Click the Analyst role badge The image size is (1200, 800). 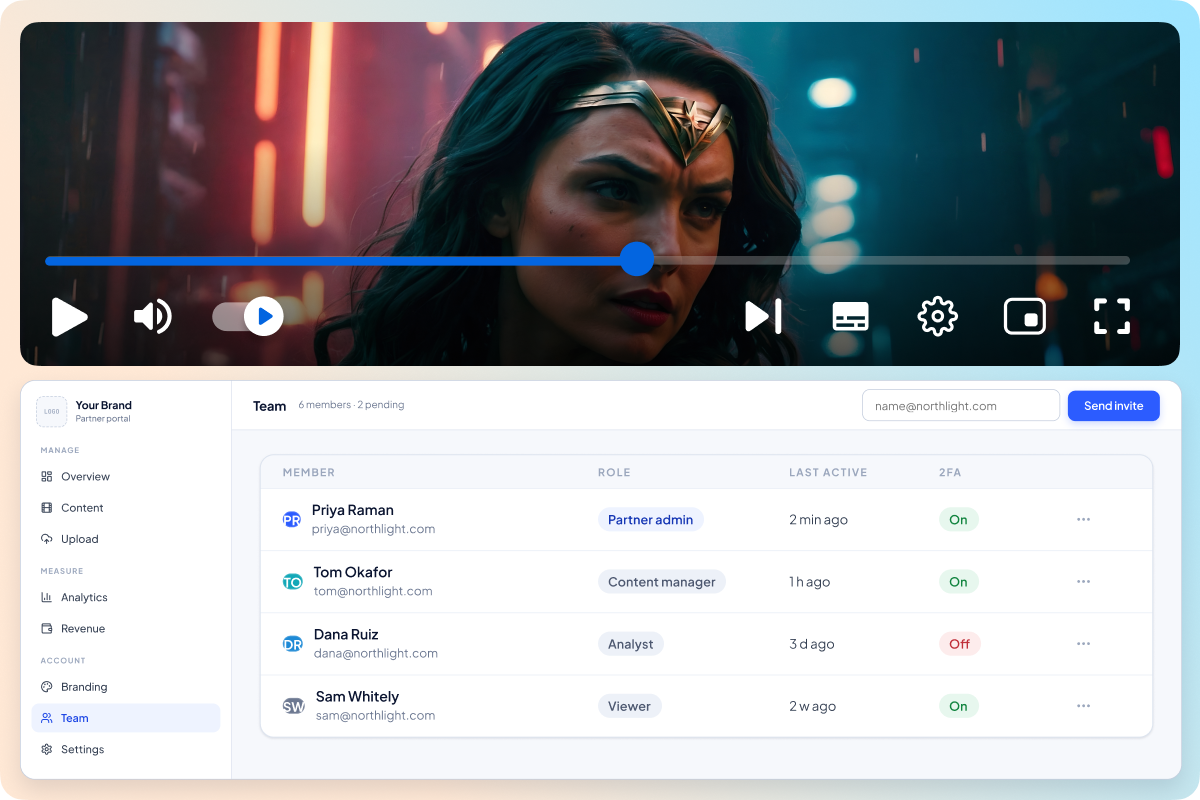click(x=631, y=644)
